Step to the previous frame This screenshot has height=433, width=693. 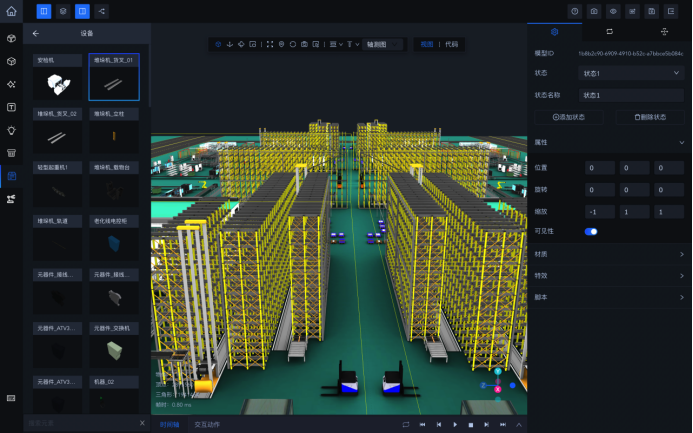click(439, 425)
